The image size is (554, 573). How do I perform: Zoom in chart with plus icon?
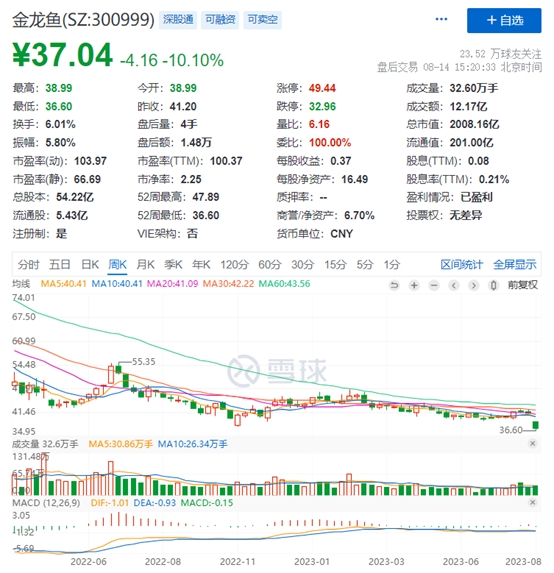coord(414,285)
